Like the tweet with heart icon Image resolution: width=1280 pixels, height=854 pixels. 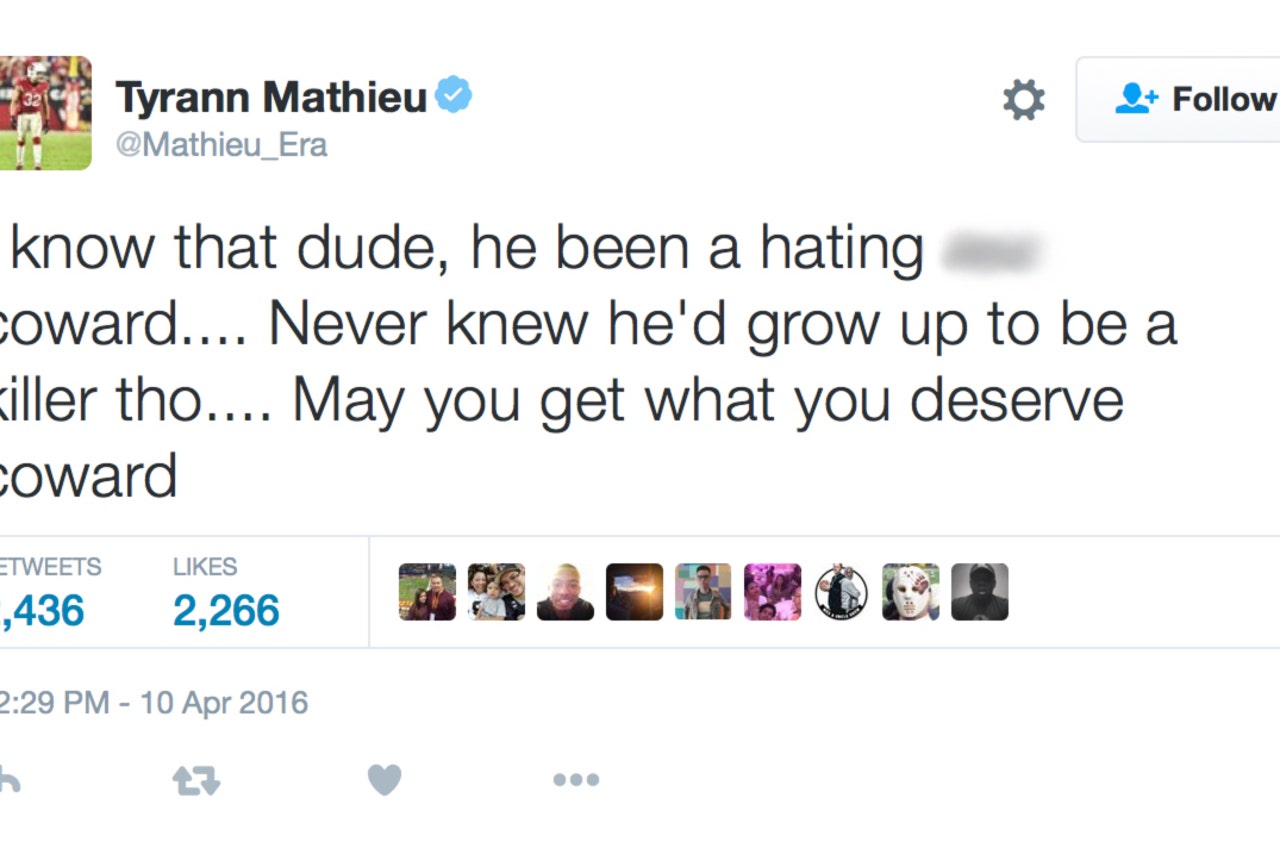click(x=384, y=780)
